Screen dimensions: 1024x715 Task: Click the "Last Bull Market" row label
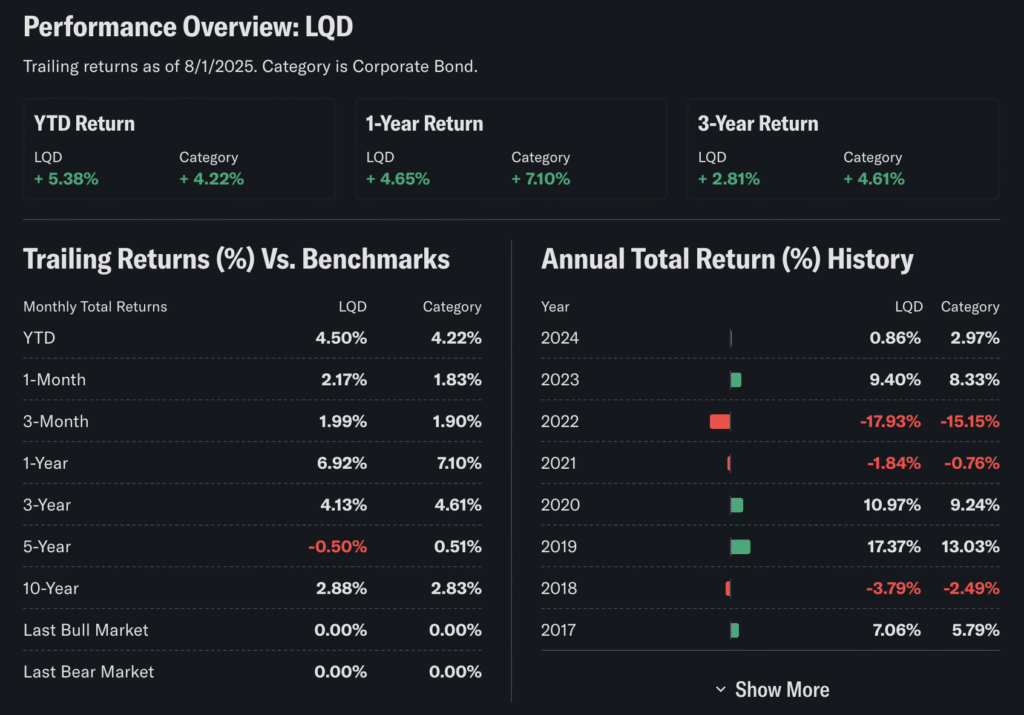coord(86,631)
